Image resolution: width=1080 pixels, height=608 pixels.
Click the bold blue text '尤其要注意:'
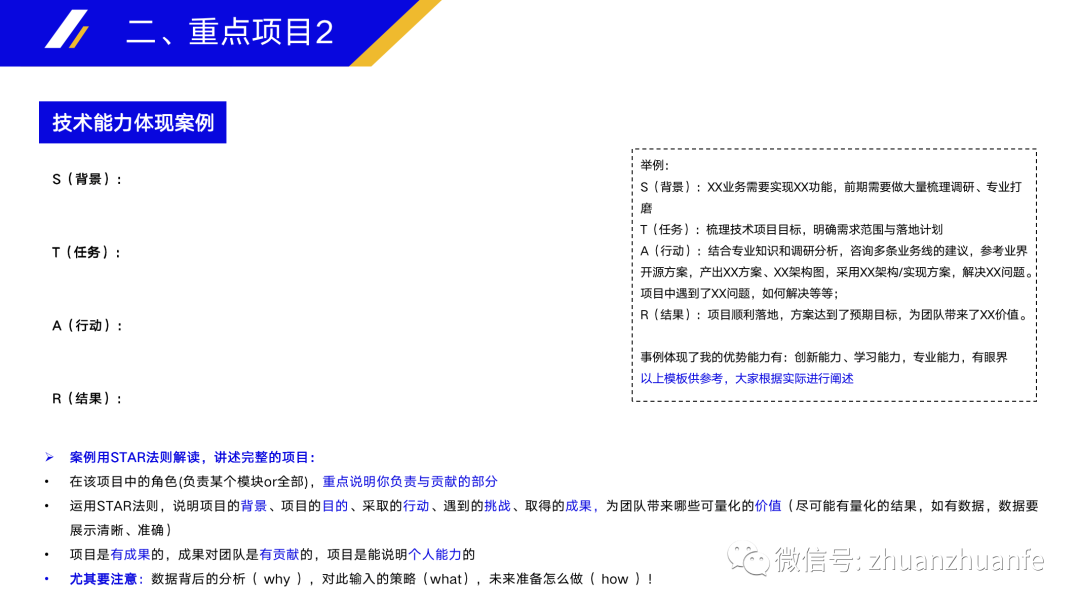click(x=106, y=579)
